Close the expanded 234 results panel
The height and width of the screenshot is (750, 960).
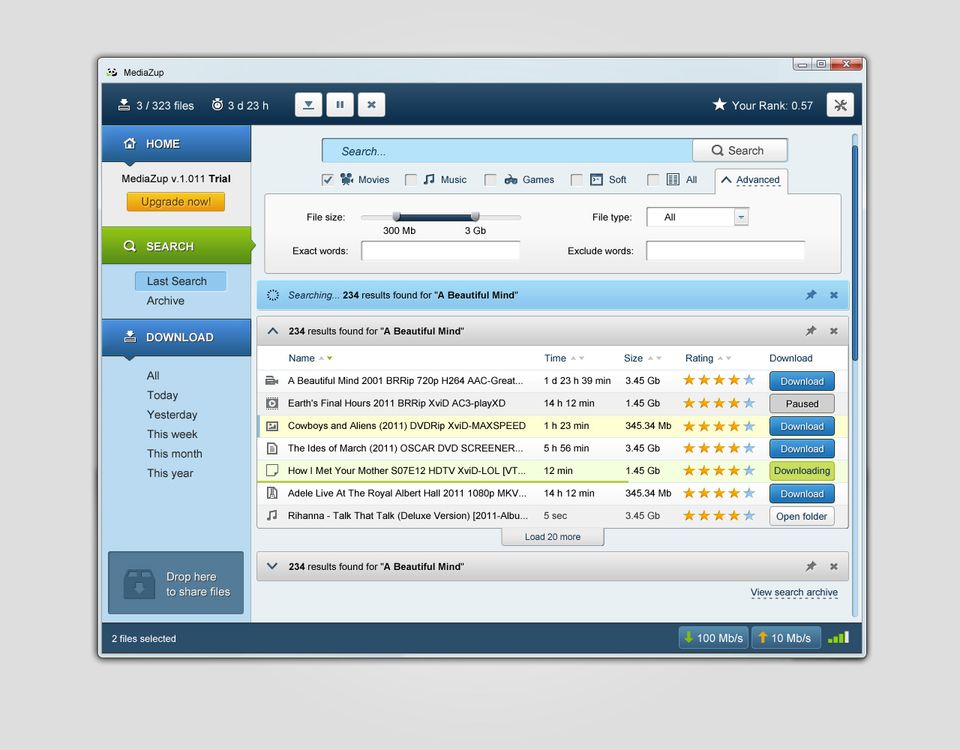coord(833,331)
